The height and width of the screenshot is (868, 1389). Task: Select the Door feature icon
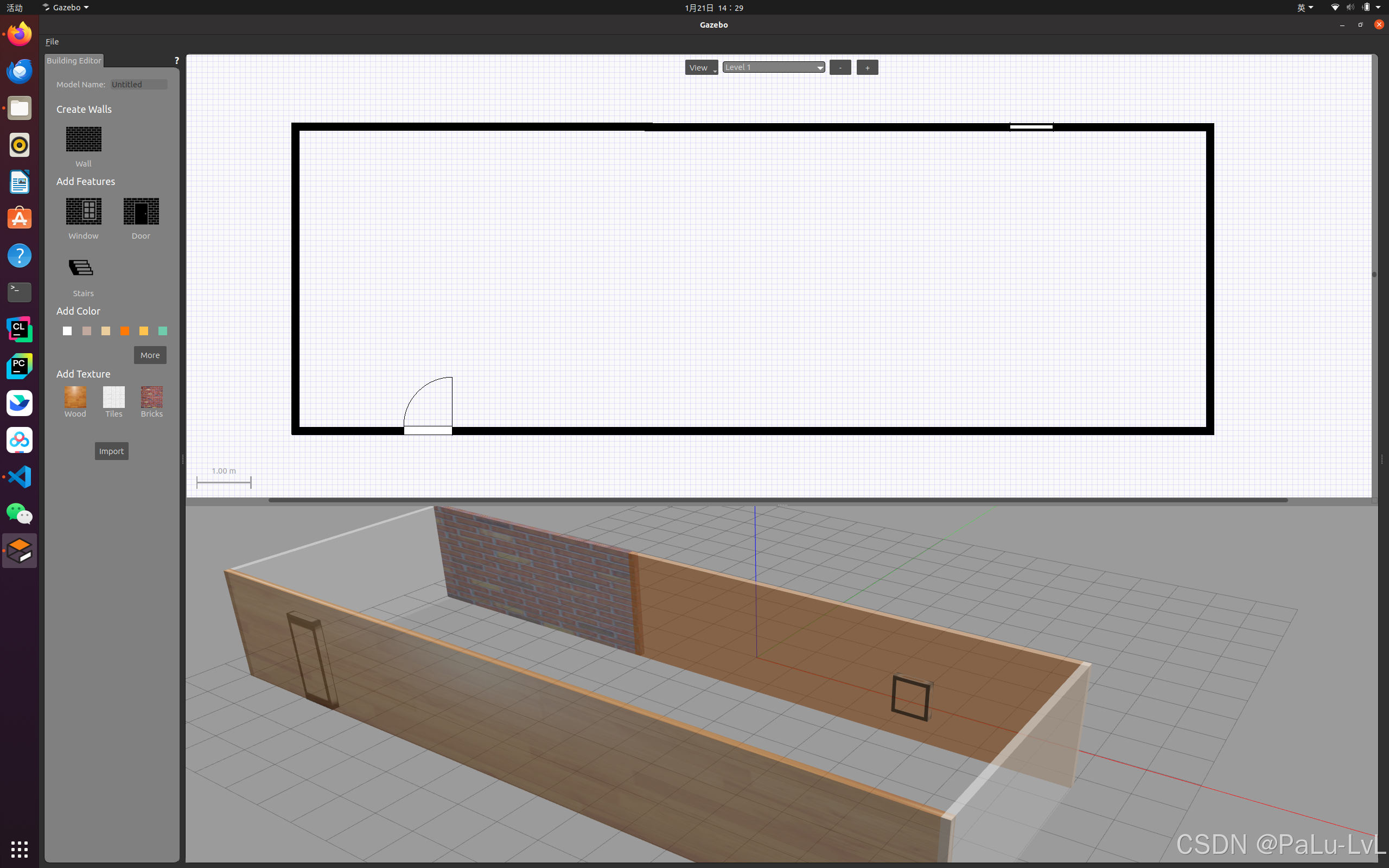(x=141, y=212)
